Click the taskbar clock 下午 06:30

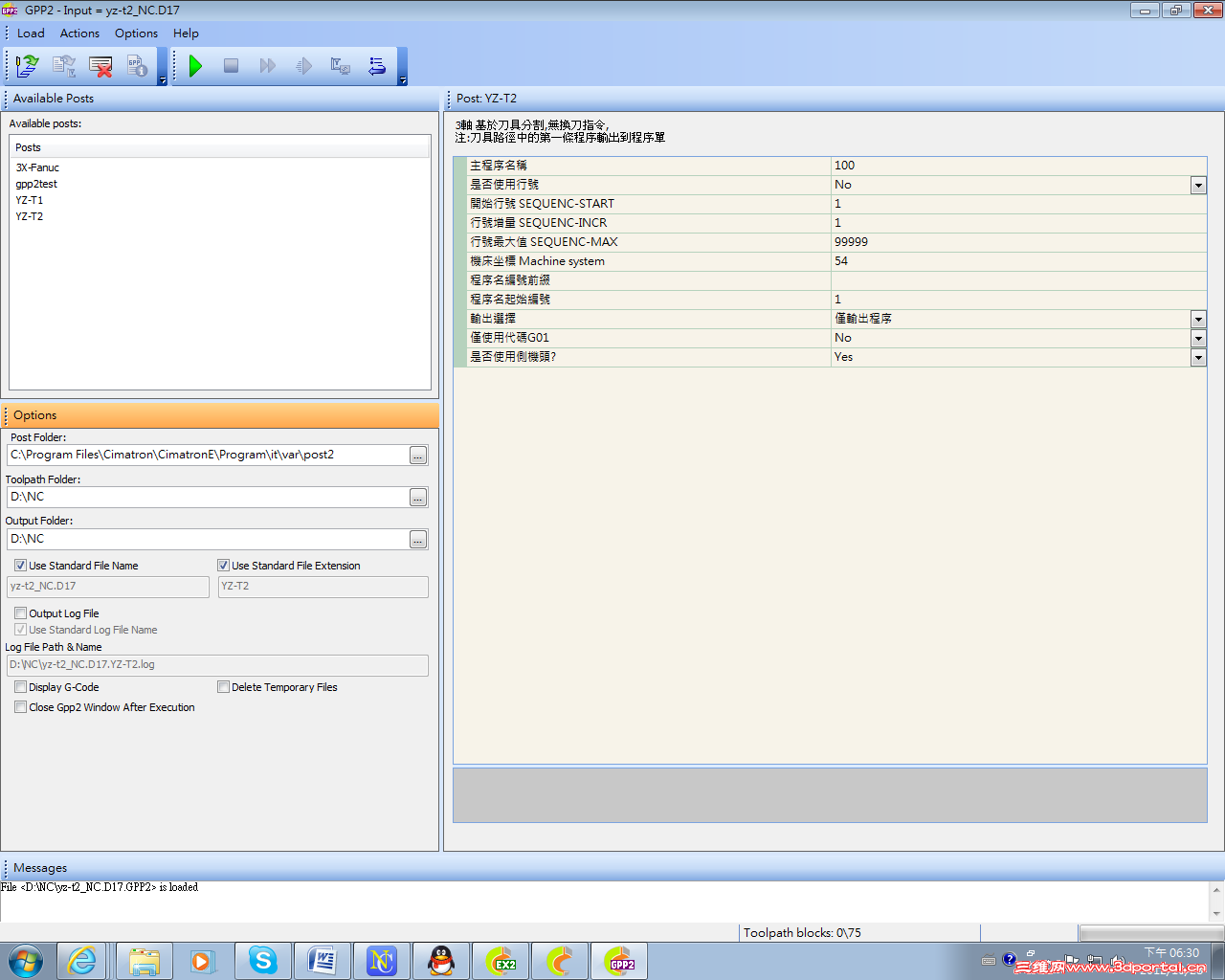click(x=1171, y=953)
